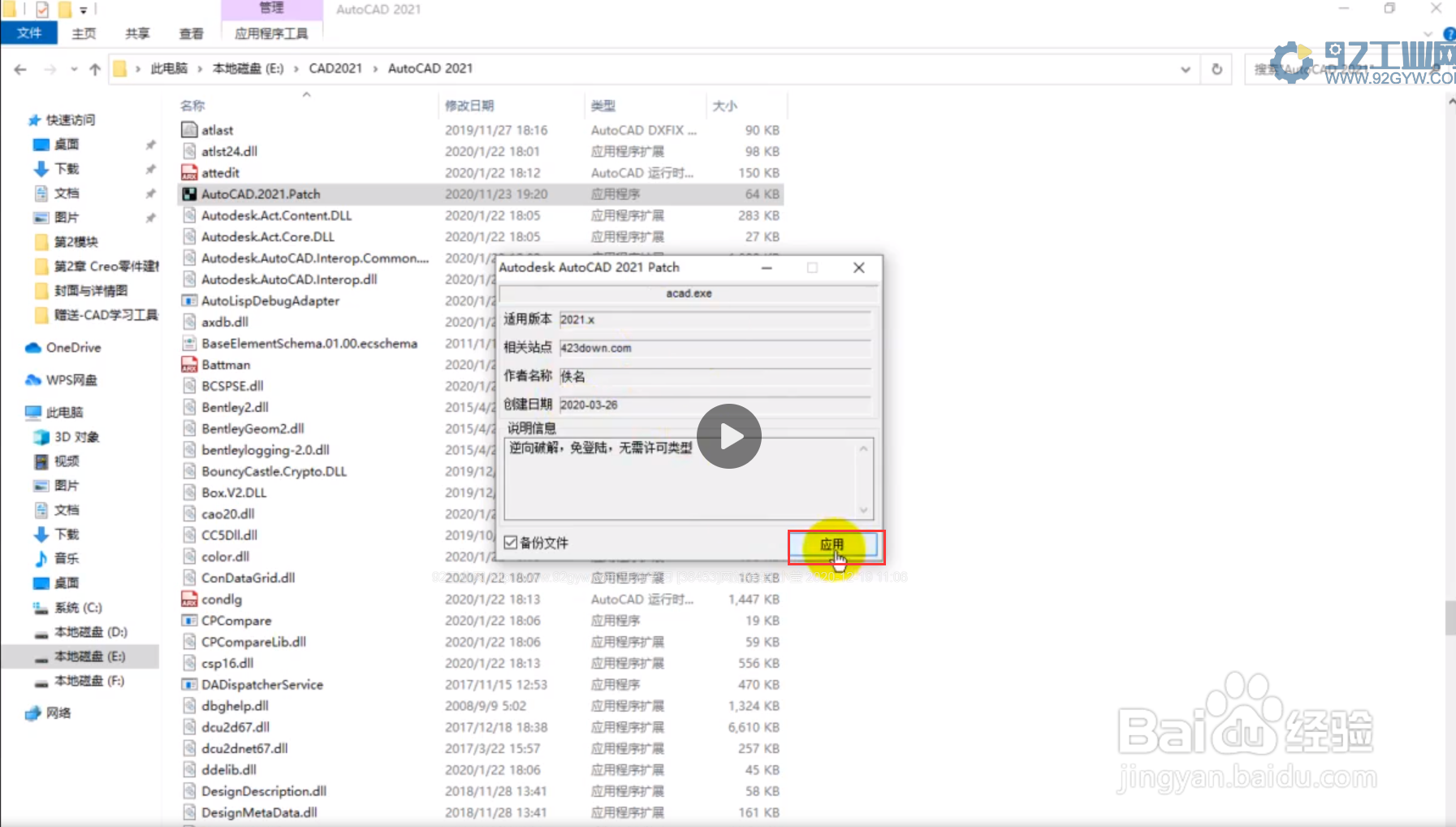Minimize the AutoCAD 2021 Patch dialog
Screen dimensions: 1456x827
point(767,268)
